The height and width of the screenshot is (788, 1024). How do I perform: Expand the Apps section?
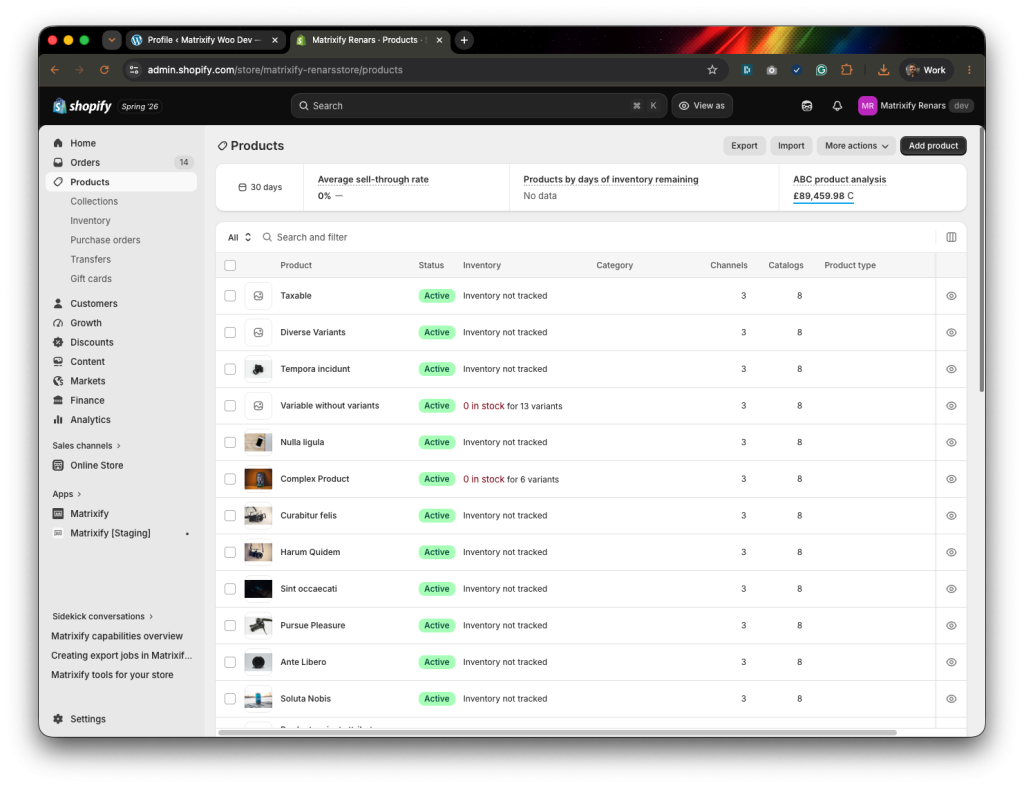(67, 494)
